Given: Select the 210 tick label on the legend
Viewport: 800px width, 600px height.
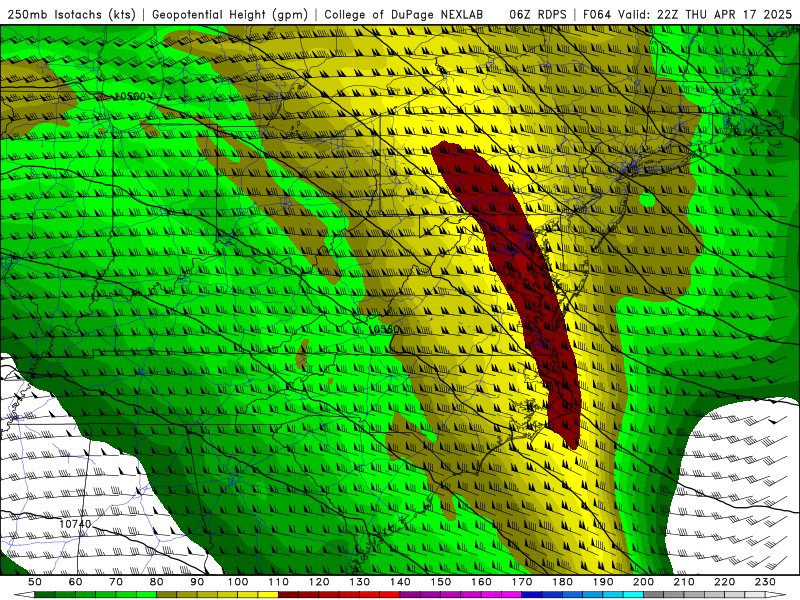Looking at the screenshot, I should pyautogui.click(x=684, y=582).
